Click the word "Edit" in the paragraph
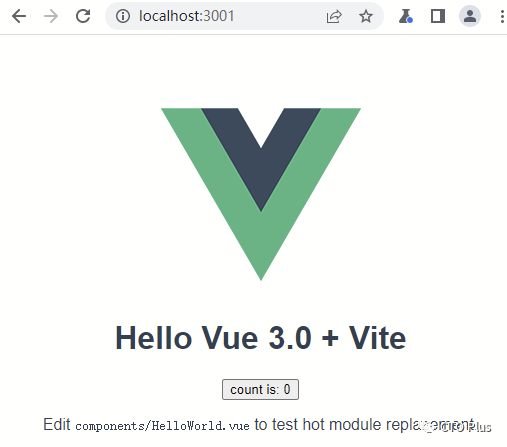 57,424
